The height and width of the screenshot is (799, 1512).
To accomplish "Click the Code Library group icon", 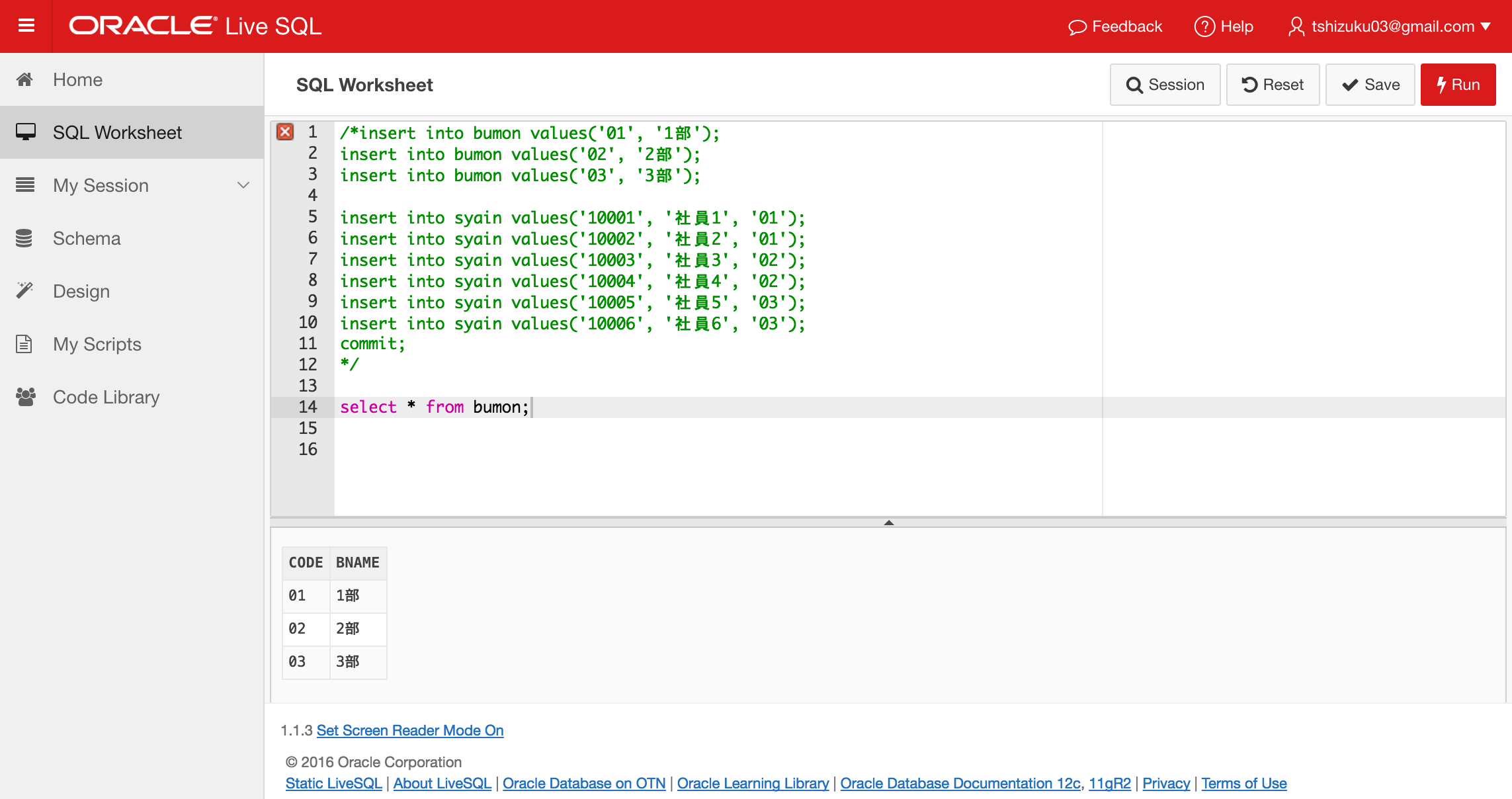I will click(26, 396).
